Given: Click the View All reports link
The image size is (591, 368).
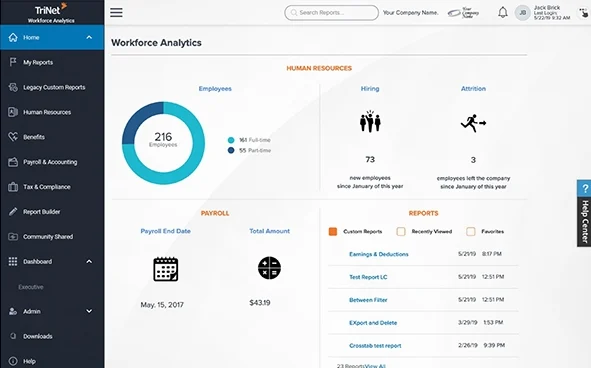Looking at the screenshot, I should 375,366.
